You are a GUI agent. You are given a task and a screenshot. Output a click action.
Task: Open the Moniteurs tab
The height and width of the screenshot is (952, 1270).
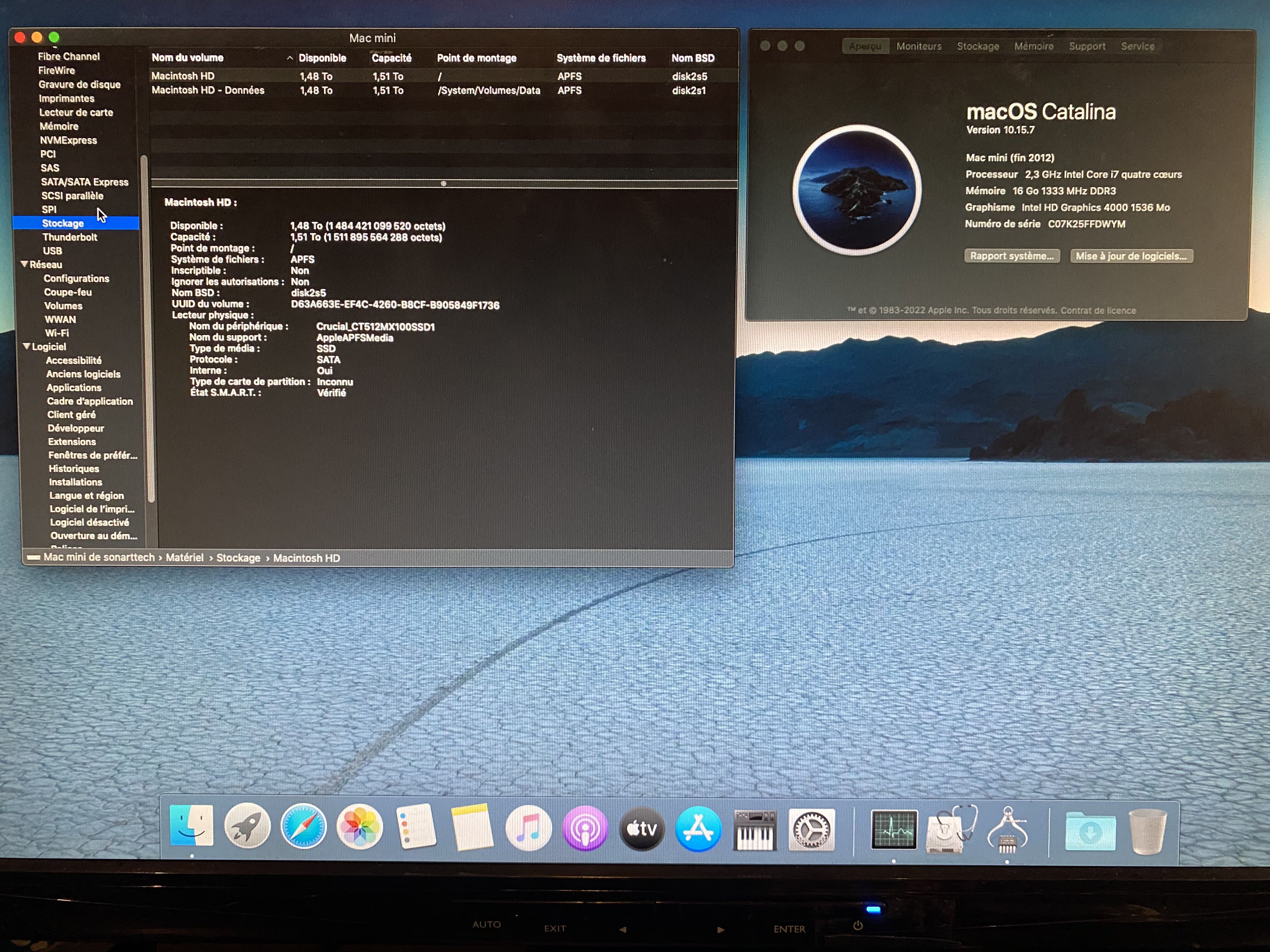click(x=919, y=46)
